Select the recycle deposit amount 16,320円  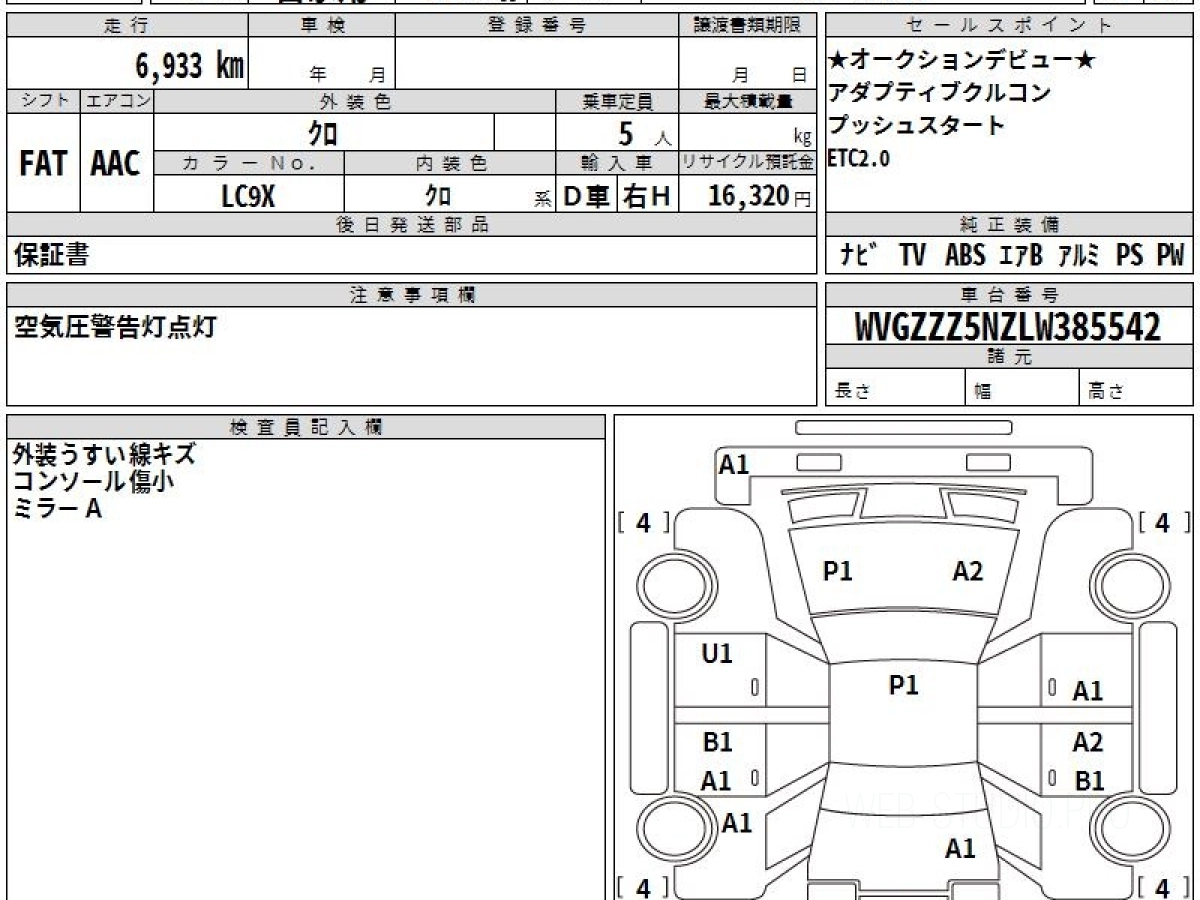[759, 196]
